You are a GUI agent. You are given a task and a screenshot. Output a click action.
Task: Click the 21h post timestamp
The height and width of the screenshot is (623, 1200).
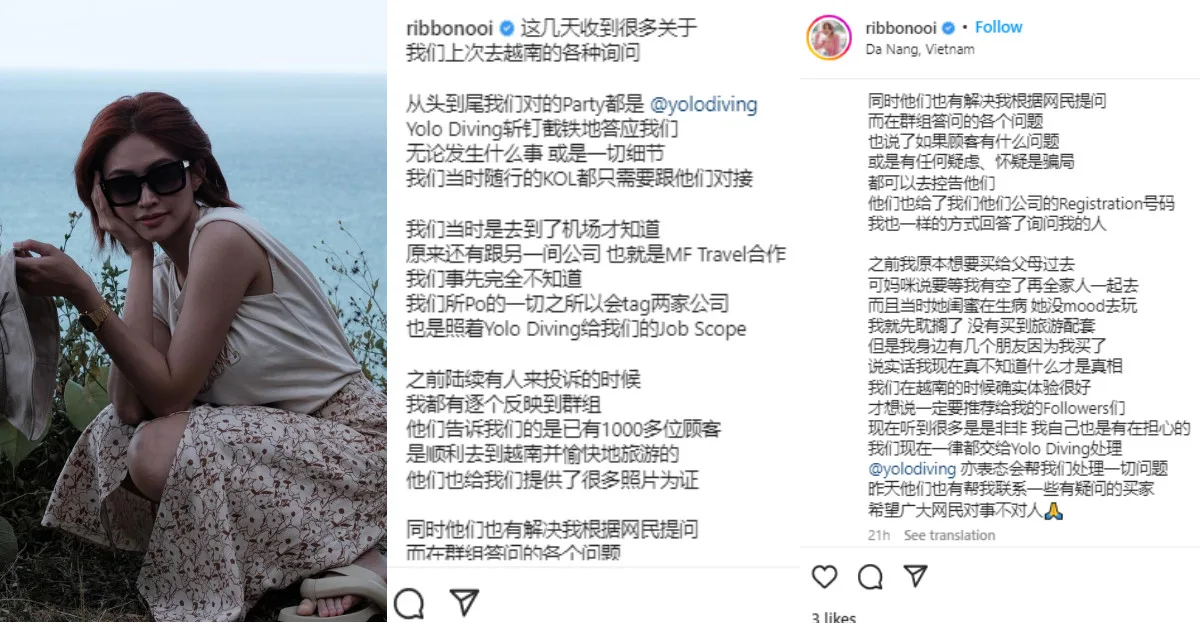pyautogui.click(x=878, y=536)
